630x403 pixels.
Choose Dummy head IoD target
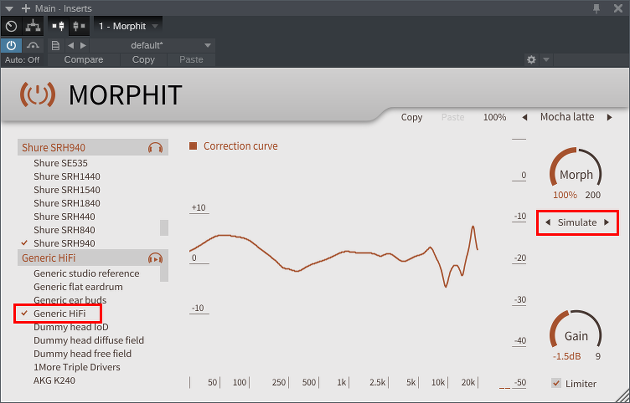[71, 327]
